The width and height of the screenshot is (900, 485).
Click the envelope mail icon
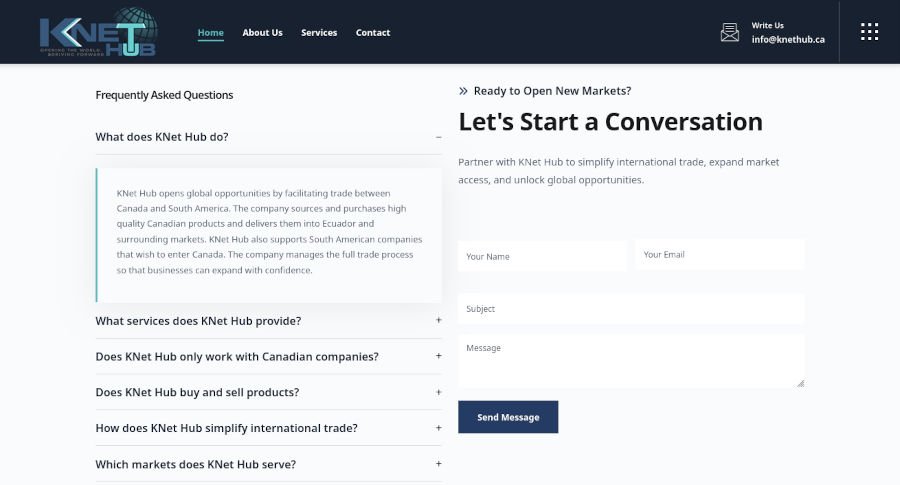pos(730,32)
